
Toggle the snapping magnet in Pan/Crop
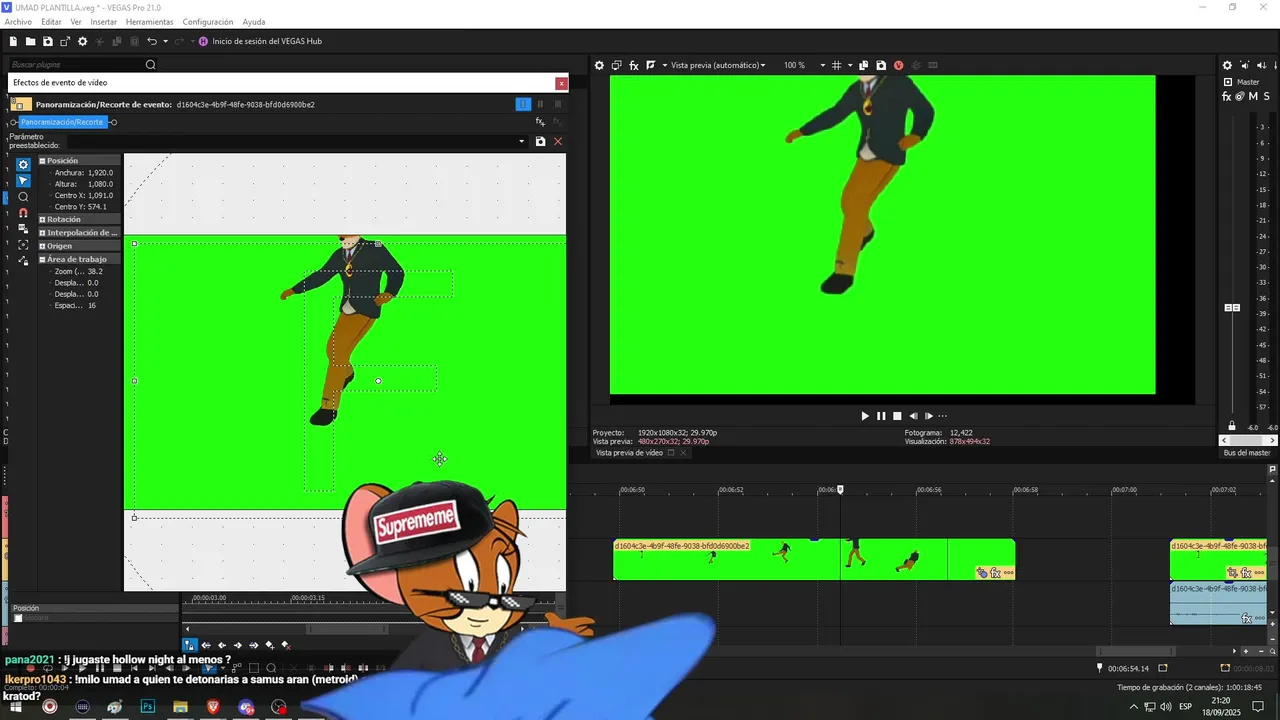[23, 213]
